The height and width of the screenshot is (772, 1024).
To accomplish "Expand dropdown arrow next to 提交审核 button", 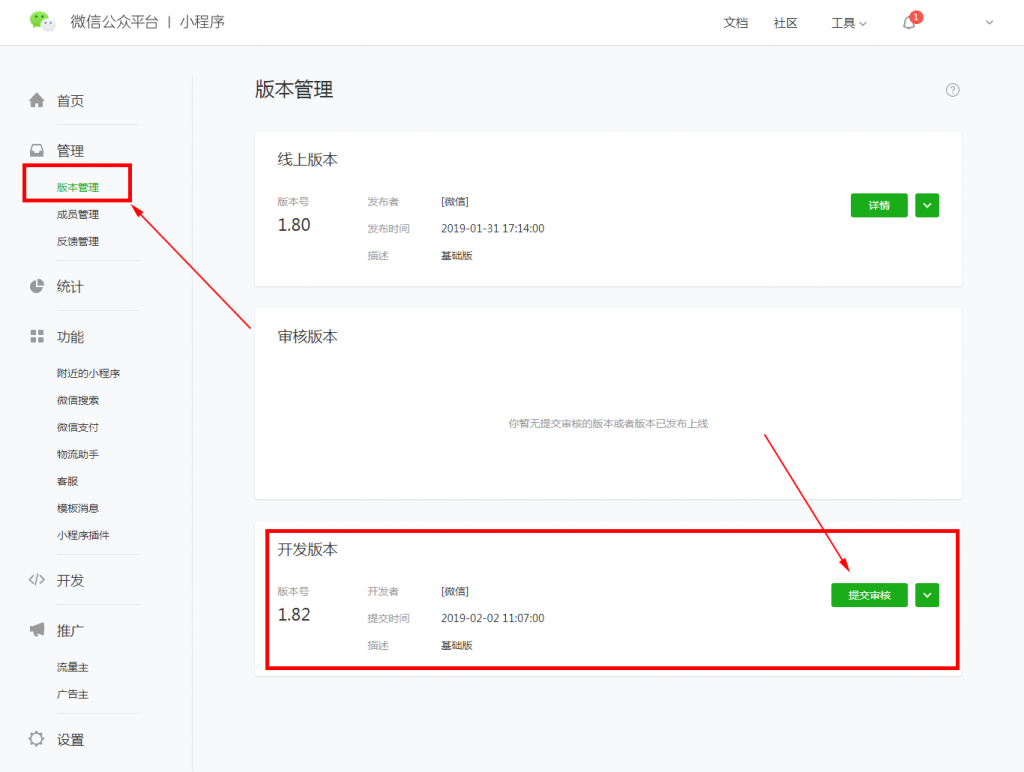I will pyautogui.click(x=927, y=595).
